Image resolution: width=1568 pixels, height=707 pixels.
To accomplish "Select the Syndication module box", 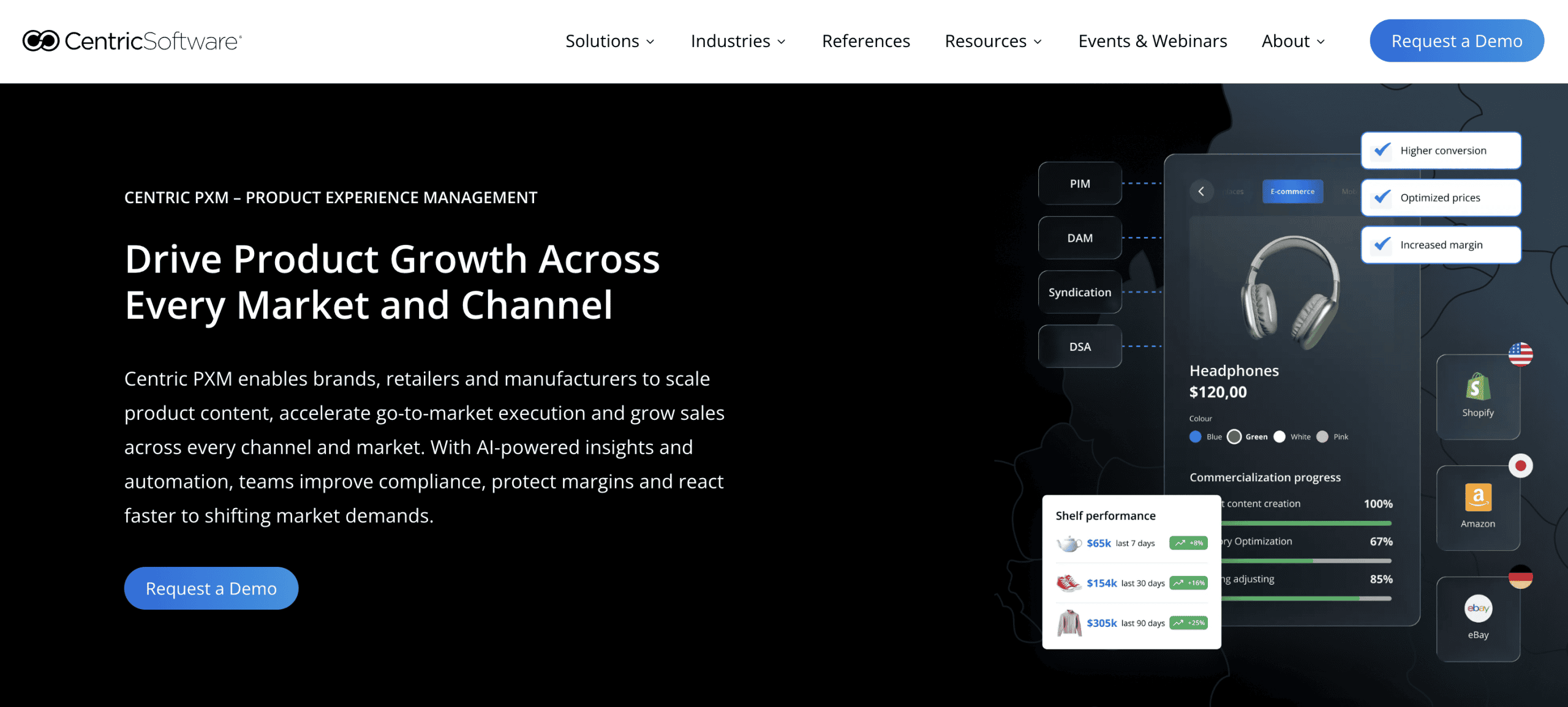I will (x=1080, y=292).
